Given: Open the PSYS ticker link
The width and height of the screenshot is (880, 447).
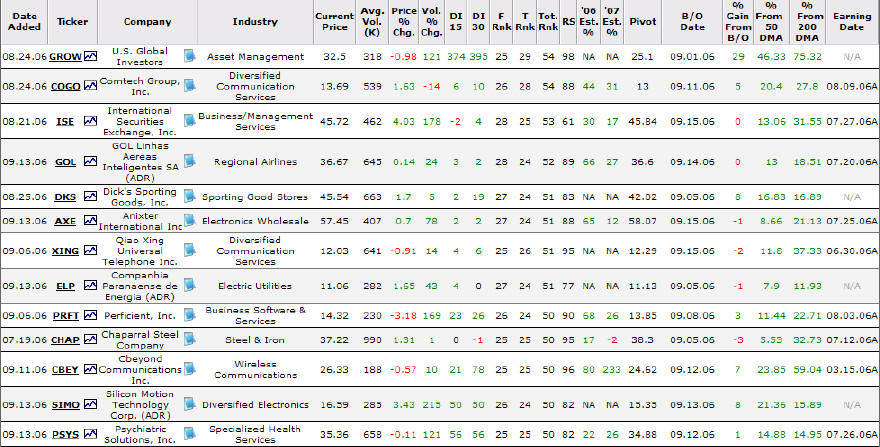Looking at the screenshot, I should pyautogui.click(x=66, y=435).
